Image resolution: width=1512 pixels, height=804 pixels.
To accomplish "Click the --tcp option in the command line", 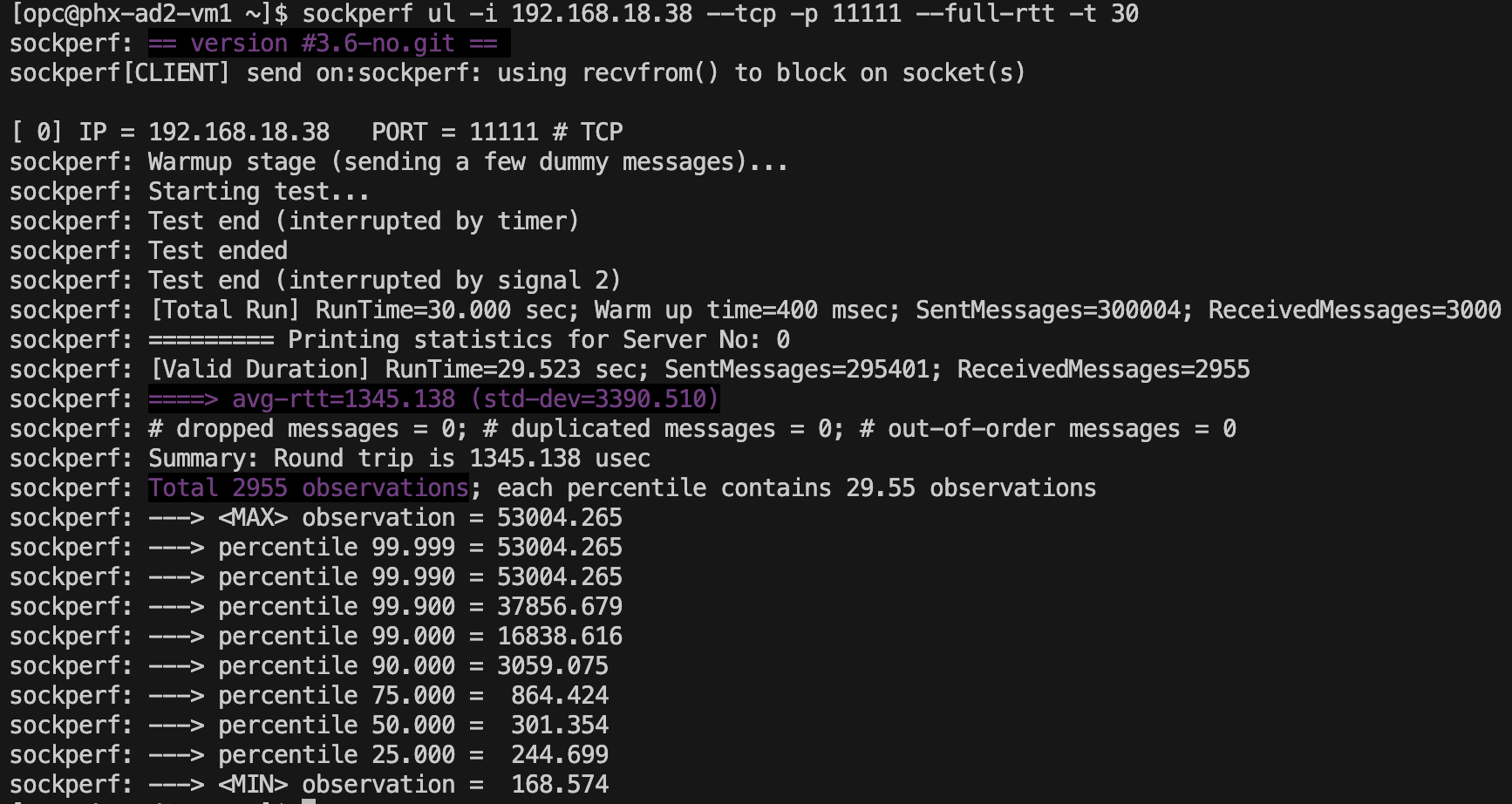I will (740, 14).
